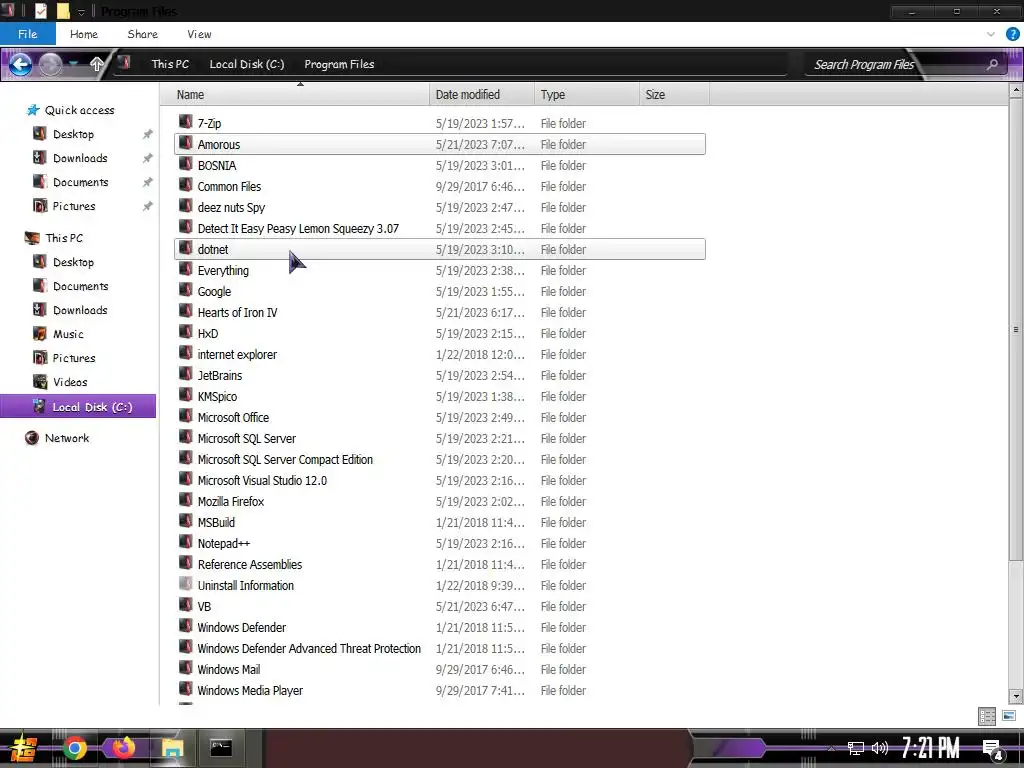Switch to details view layout icon
Viewport: 1024px width, 768px height.
click(987, 716)
